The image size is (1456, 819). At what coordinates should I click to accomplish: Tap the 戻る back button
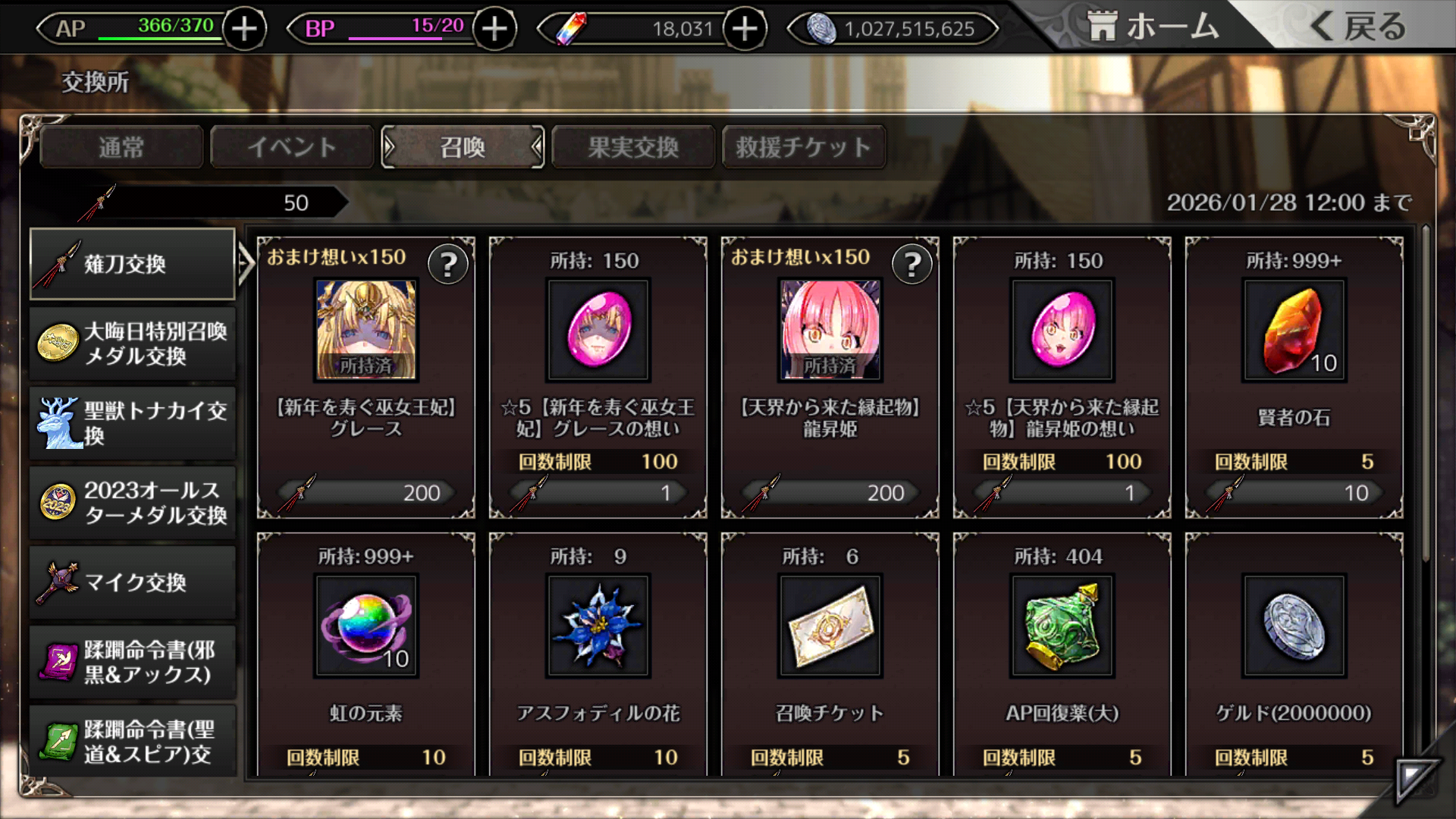pyautogui.click(x=1357, y=27)
